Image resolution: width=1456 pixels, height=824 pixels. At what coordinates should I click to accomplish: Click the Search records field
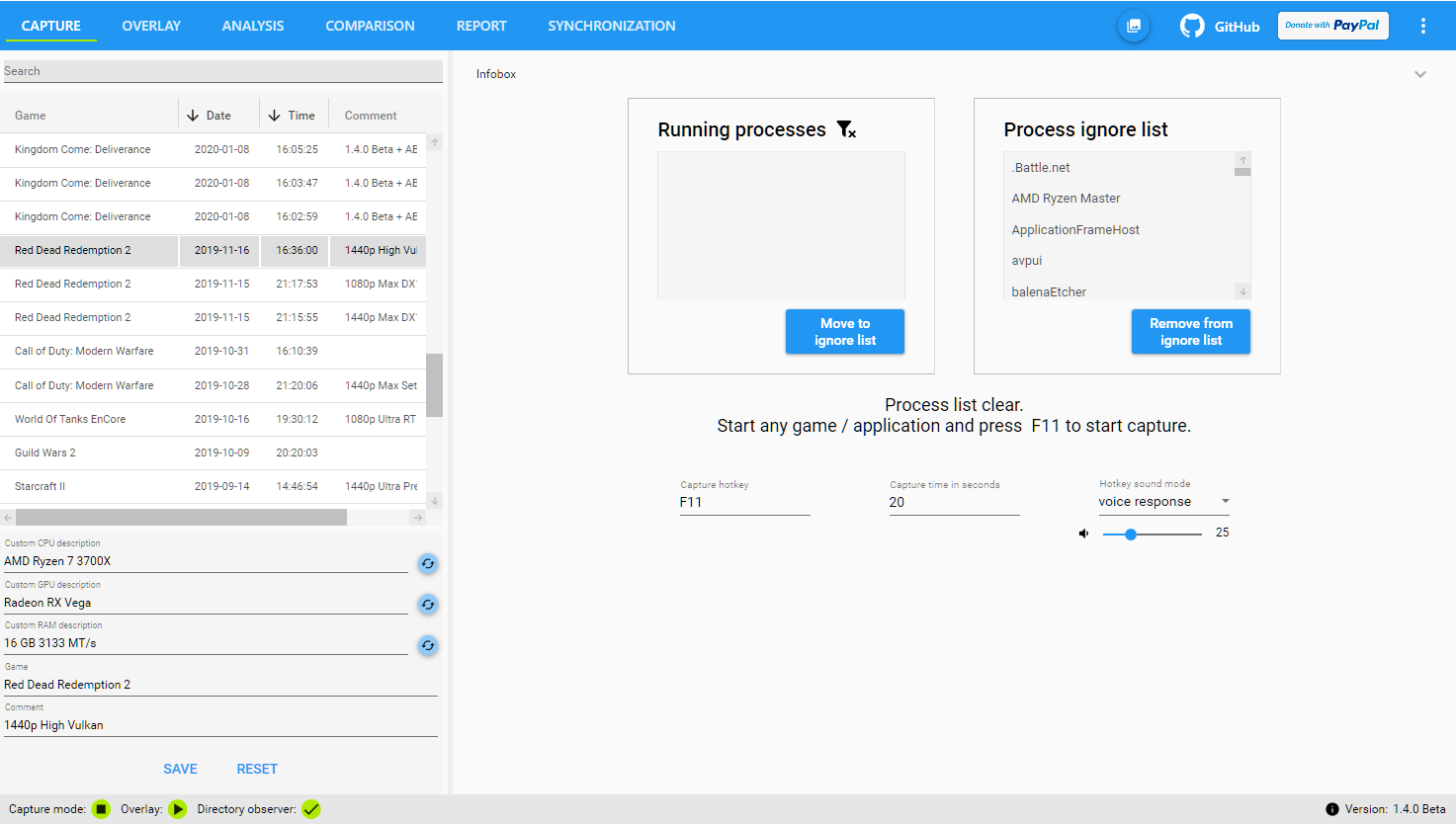point(222,71)
